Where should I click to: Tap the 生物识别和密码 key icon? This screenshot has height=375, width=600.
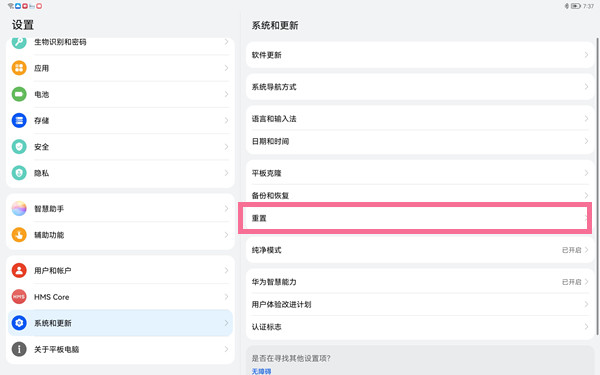tap(19, 42)
